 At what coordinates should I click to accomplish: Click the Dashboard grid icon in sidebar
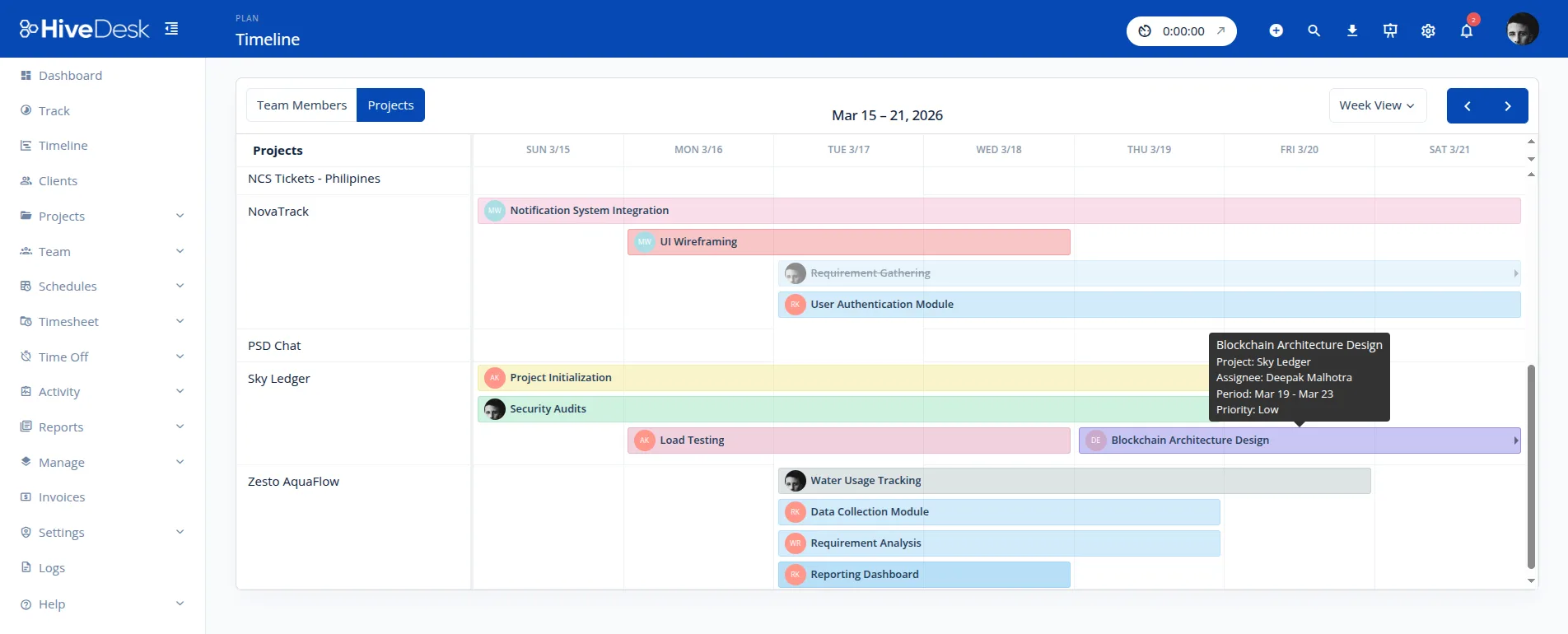click(x=26, y=75)
